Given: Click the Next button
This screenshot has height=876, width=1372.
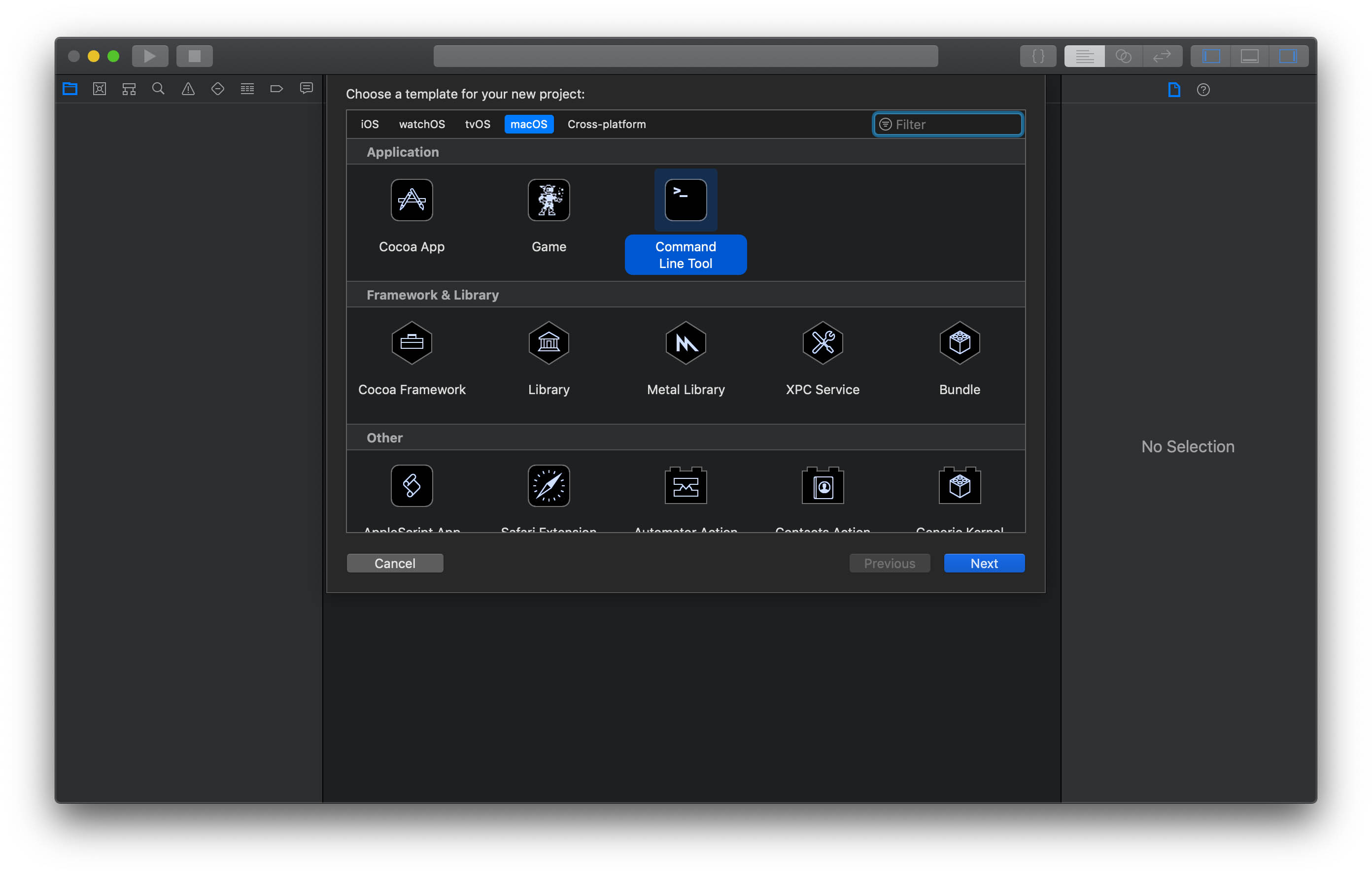Looking at the screenshot, I should click(x=984, y=563).
